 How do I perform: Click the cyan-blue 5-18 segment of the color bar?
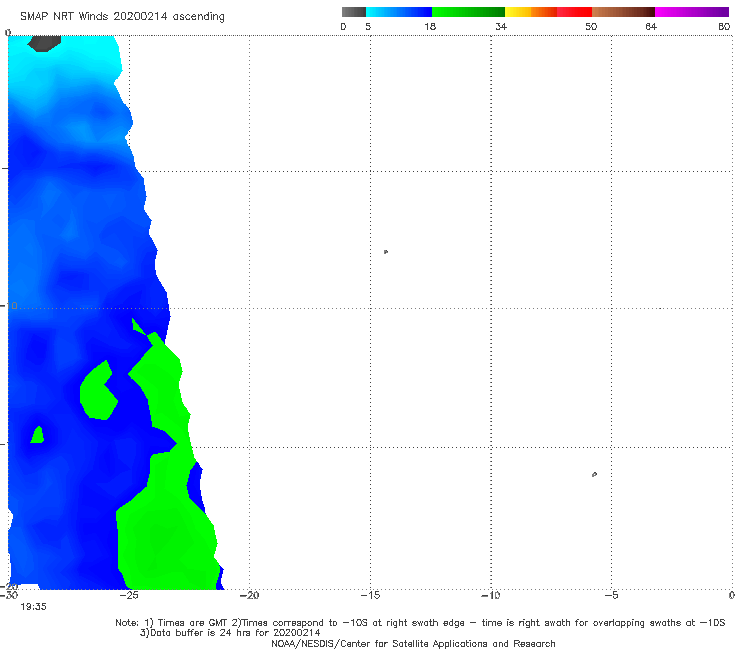click(399, 12)
